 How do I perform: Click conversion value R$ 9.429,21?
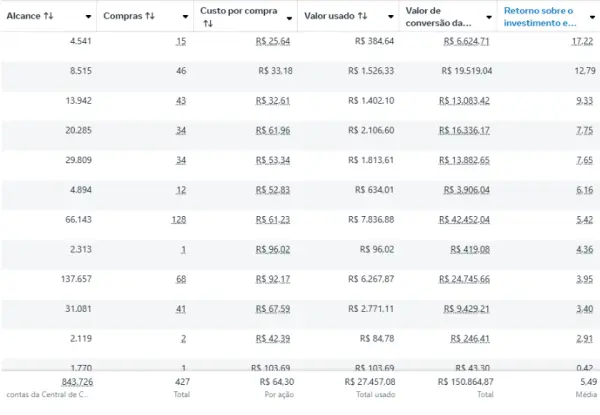(466, 309)
